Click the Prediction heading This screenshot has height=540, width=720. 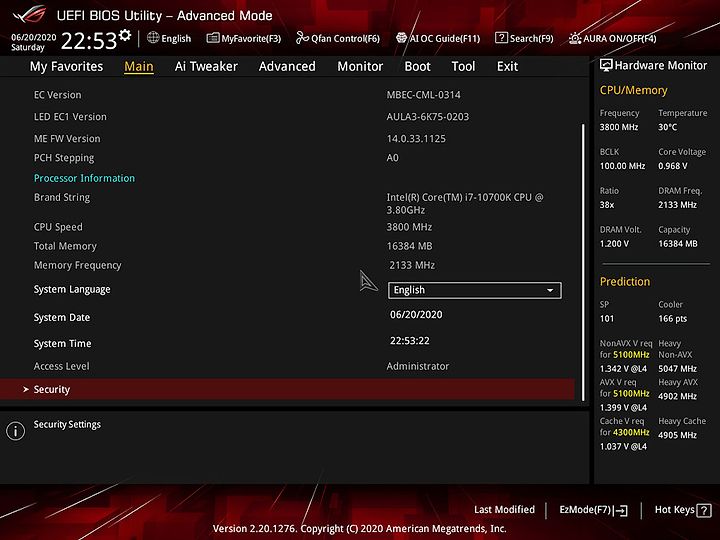tap(625, 282)
